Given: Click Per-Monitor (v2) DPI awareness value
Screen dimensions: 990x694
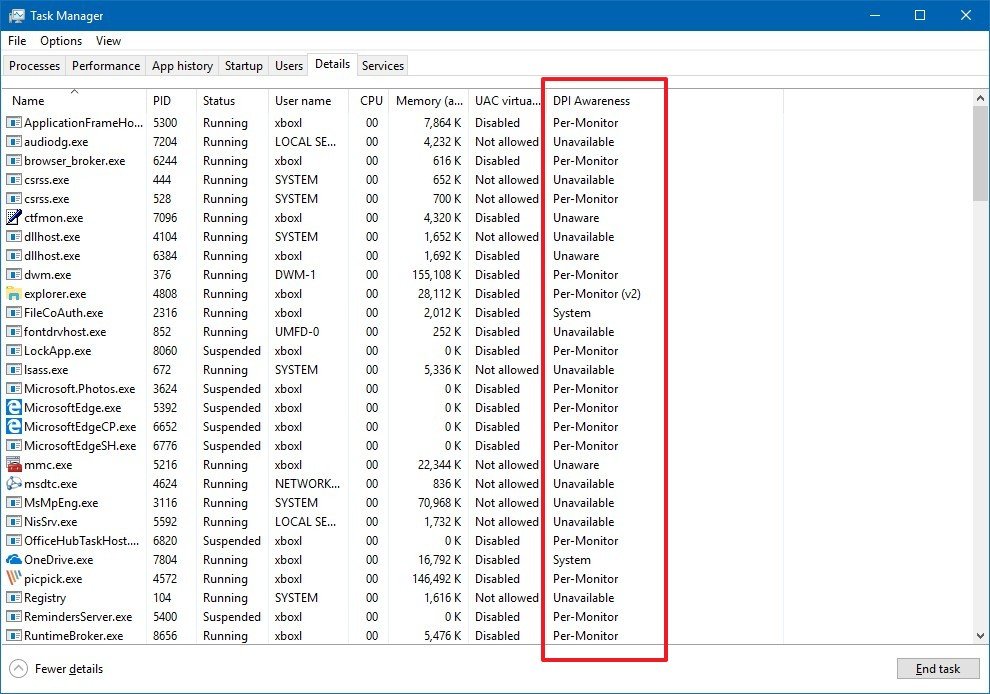Looking at the screenshot, I should tap(597, 294).
